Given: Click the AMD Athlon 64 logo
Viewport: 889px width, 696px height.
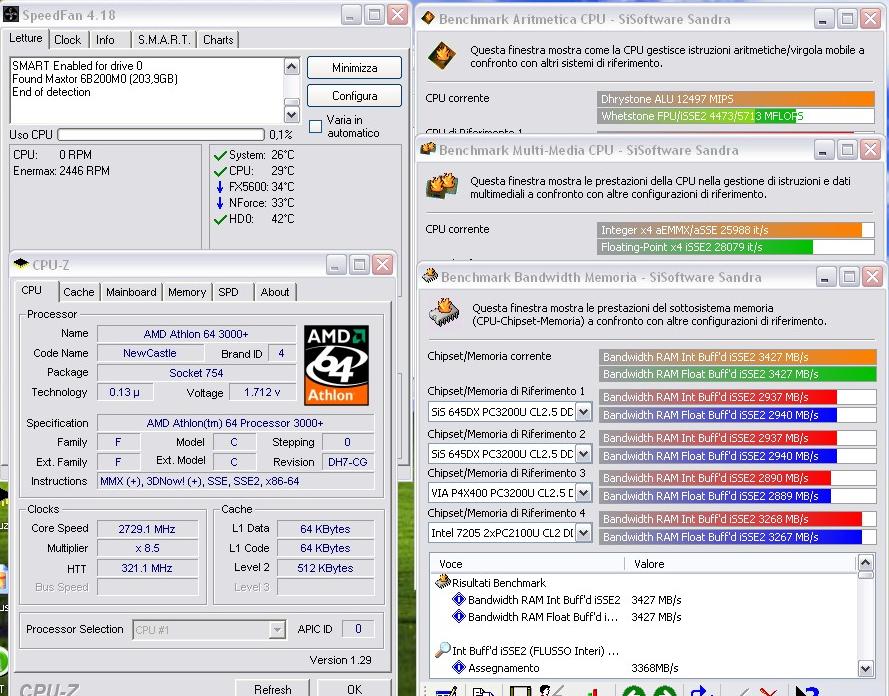Looking at the screenshot, I should (x=336, y=365).
